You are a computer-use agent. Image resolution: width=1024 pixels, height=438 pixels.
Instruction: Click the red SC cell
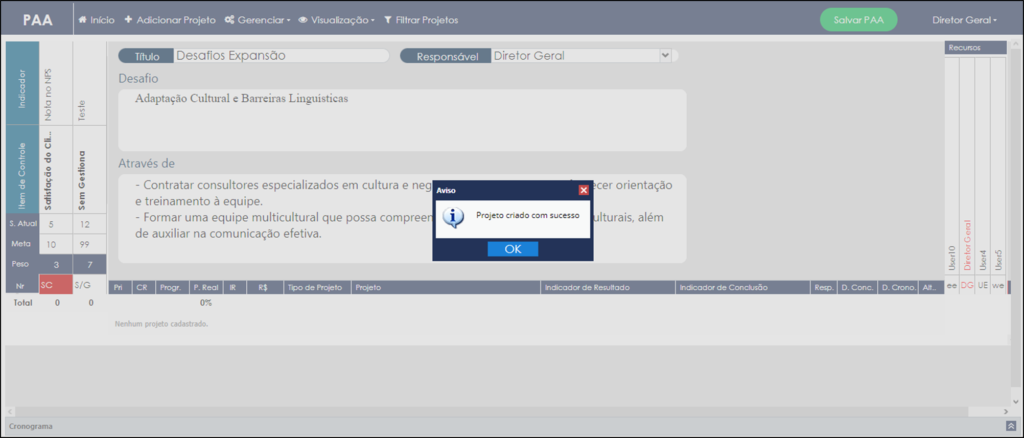tap(56, 285)
